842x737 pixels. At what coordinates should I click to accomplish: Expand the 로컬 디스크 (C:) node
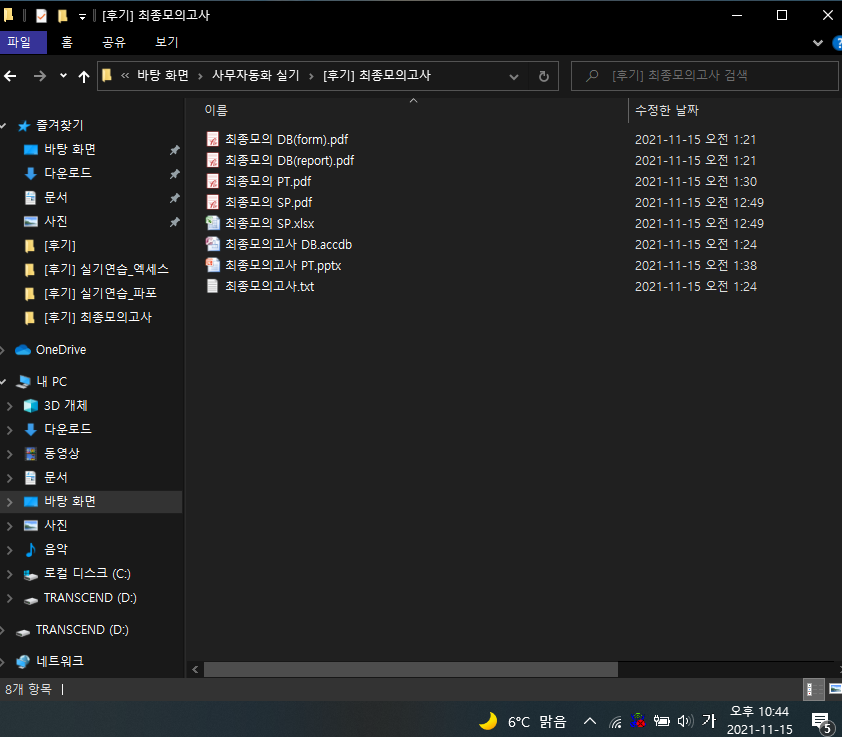(10, 574)
